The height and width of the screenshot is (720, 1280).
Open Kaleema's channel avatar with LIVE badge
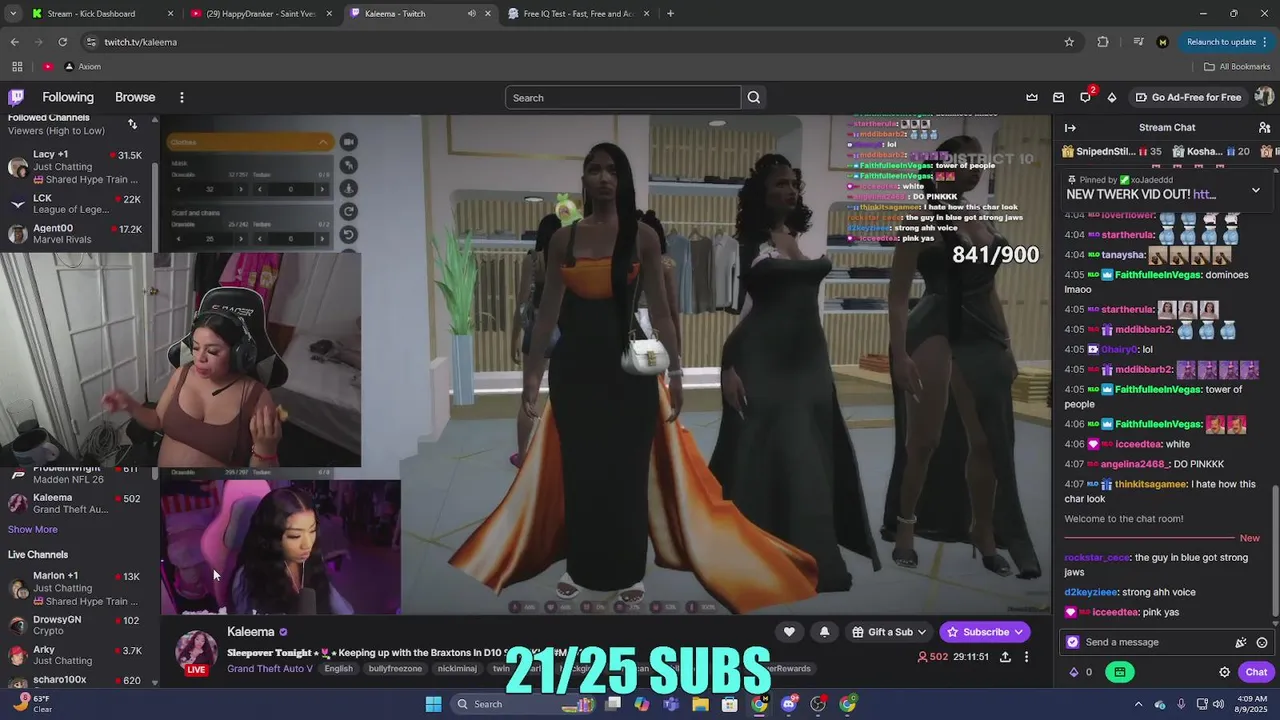(x=196, y=652)
